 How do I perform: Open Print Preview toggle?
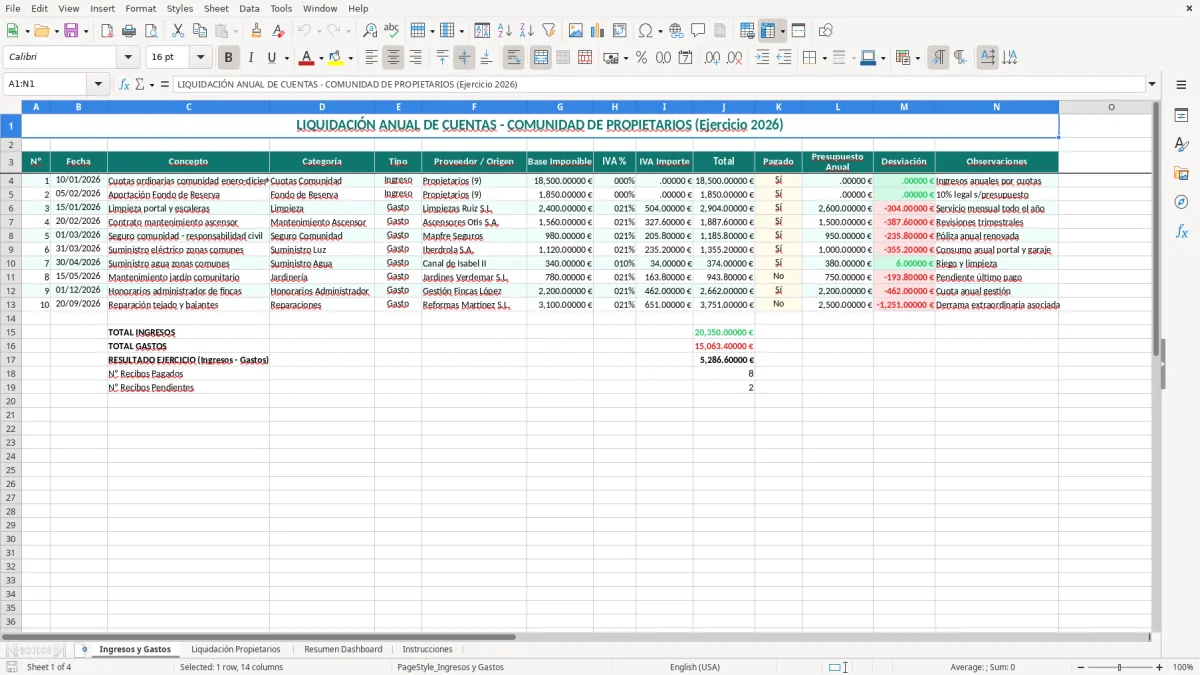150,31
